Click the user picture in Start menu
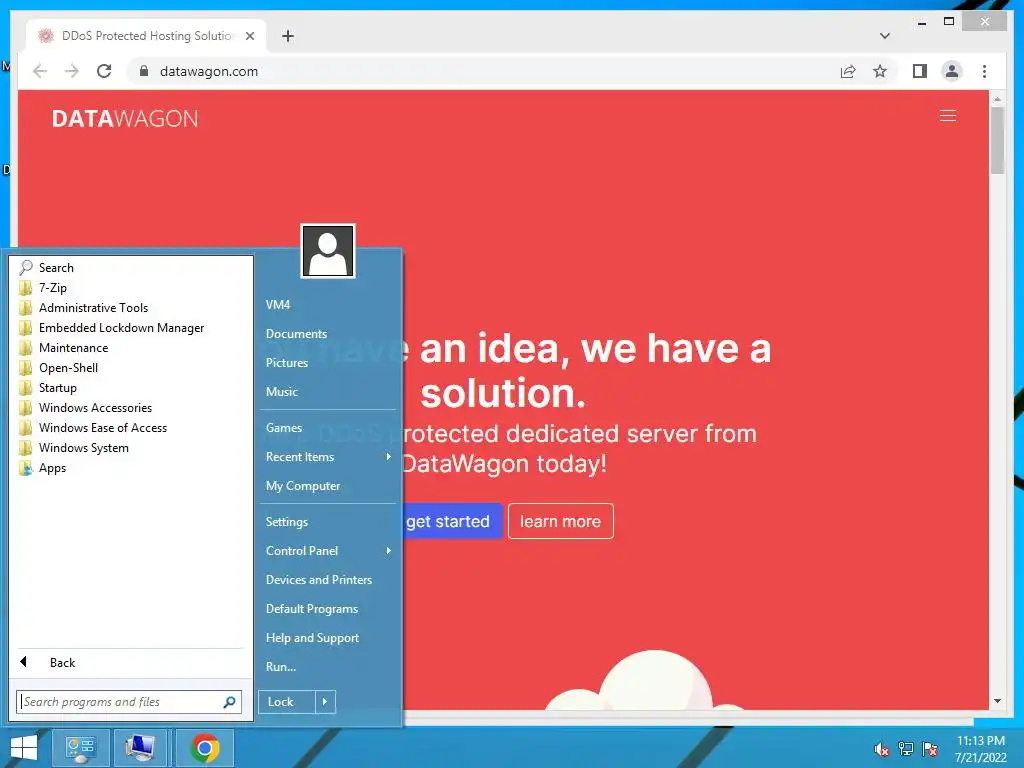Screen dimensions: 1024x768 tap(328, 251)
